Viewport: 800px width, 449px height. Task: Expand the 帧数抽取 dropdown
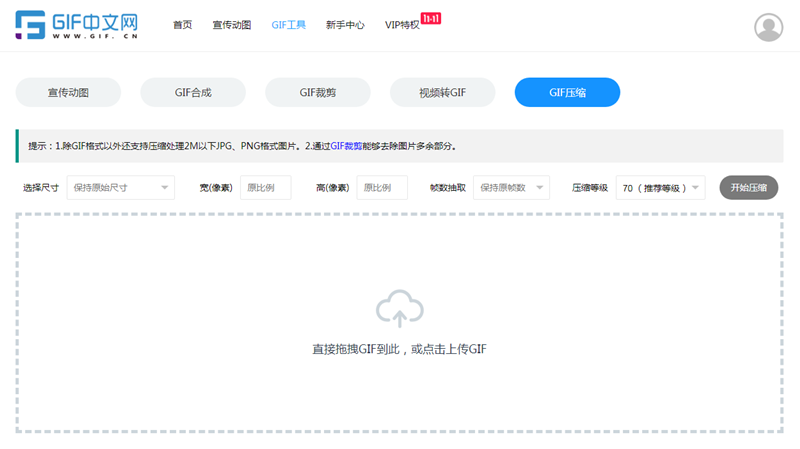click(x=511, y=188)
